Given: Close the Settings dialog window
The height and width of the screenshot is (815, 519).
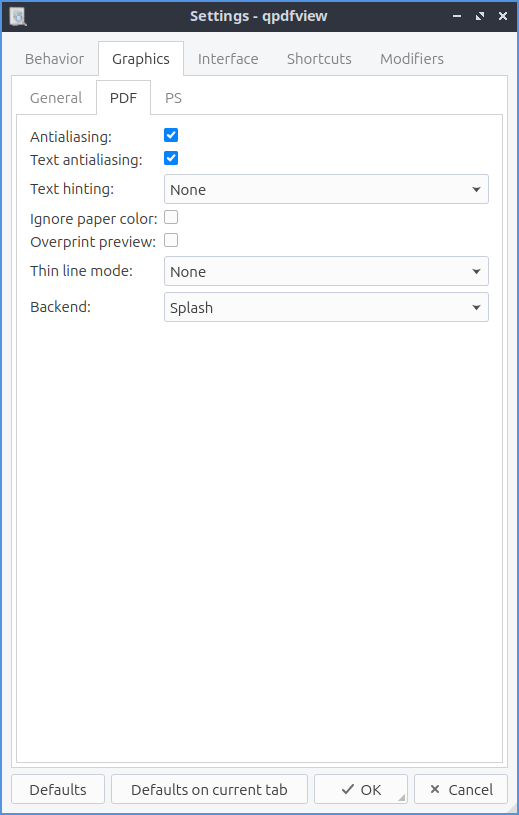Looking at the screenshot, I should (502, 16).
